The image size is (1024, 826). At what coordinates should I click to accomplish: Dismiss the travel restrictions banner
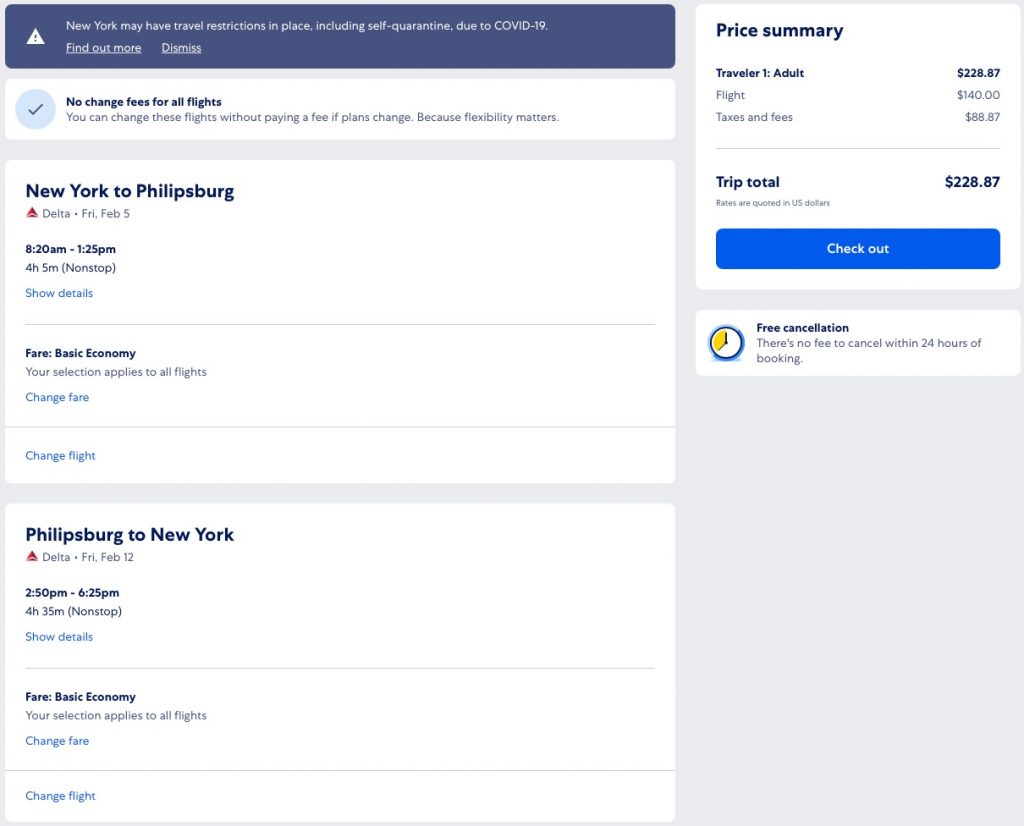(x=181, y=48)
